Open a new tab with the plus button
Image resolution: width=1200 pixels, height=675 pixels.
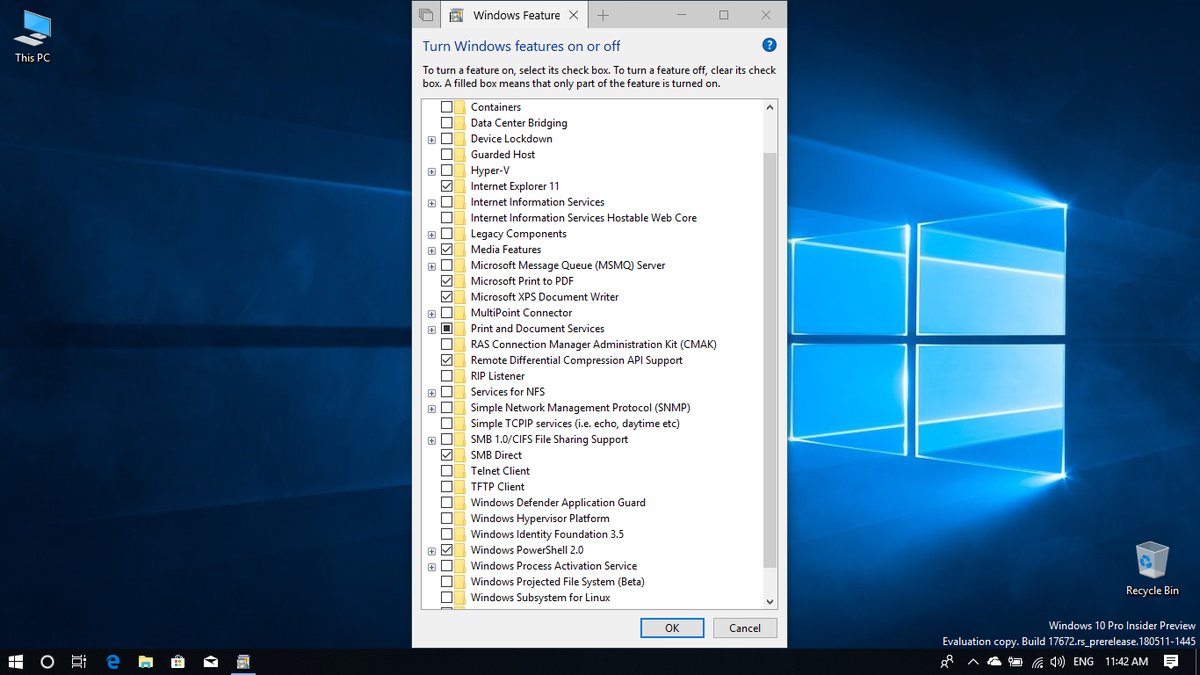coord(602,14)
